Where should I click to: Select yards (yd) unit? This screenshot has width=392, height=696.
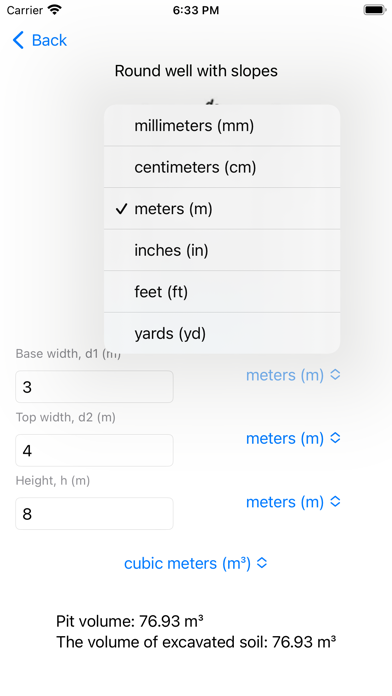coord(222,333)
